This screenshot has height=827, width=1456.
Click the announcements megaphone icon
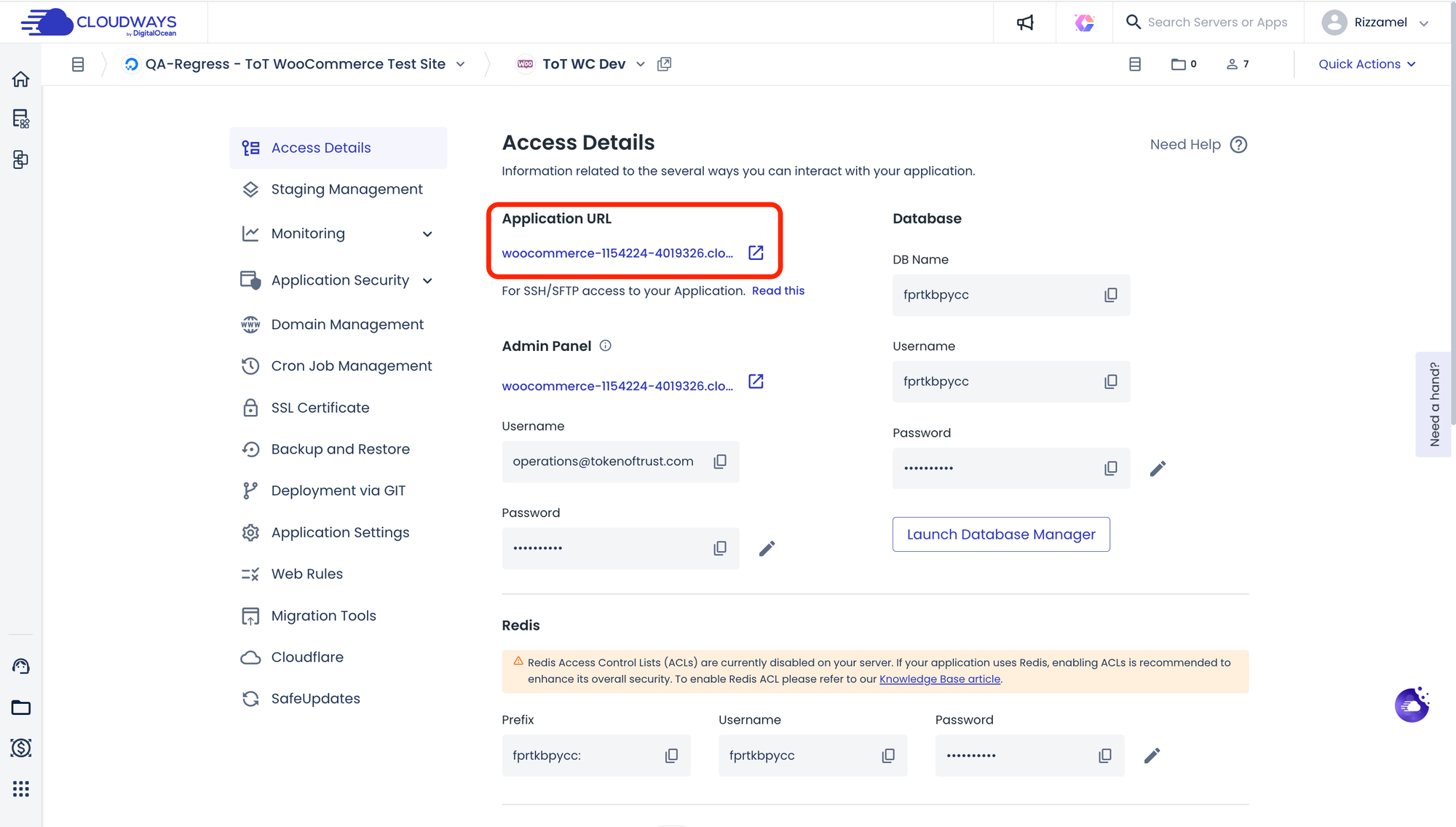click(x=1025, y=23)
